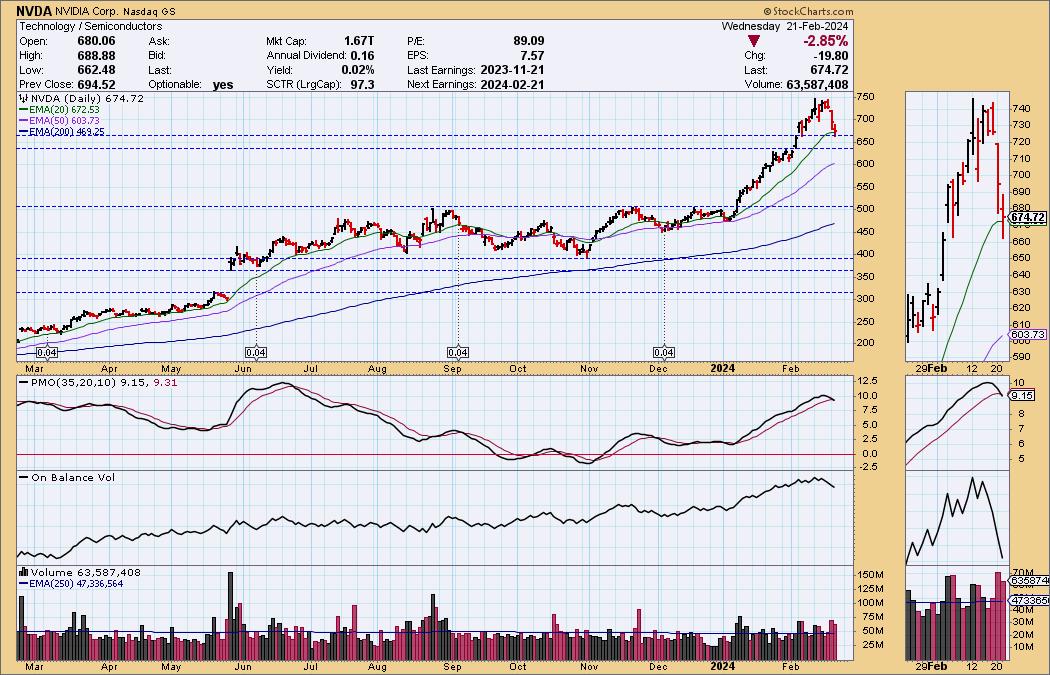This screenshot has width=1050, height=675.
Task: Click the Last Earnings date 2023-11-21
Action: 512,70
